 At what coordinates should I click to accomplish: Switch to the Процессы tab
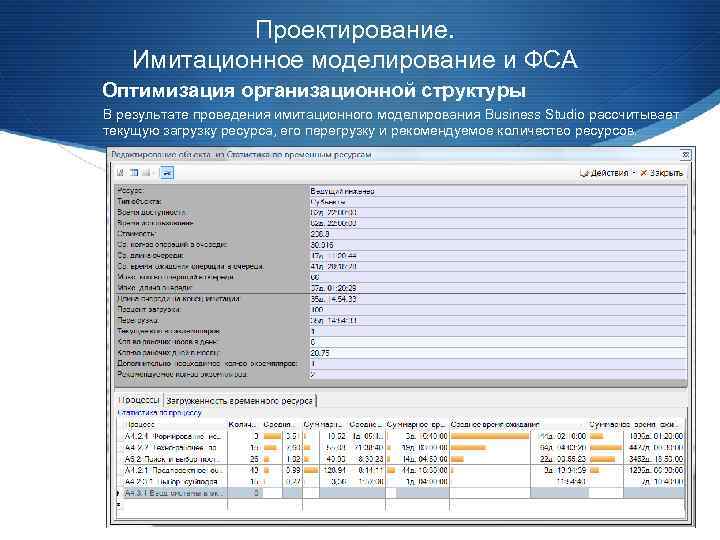(x=141, y=400)
